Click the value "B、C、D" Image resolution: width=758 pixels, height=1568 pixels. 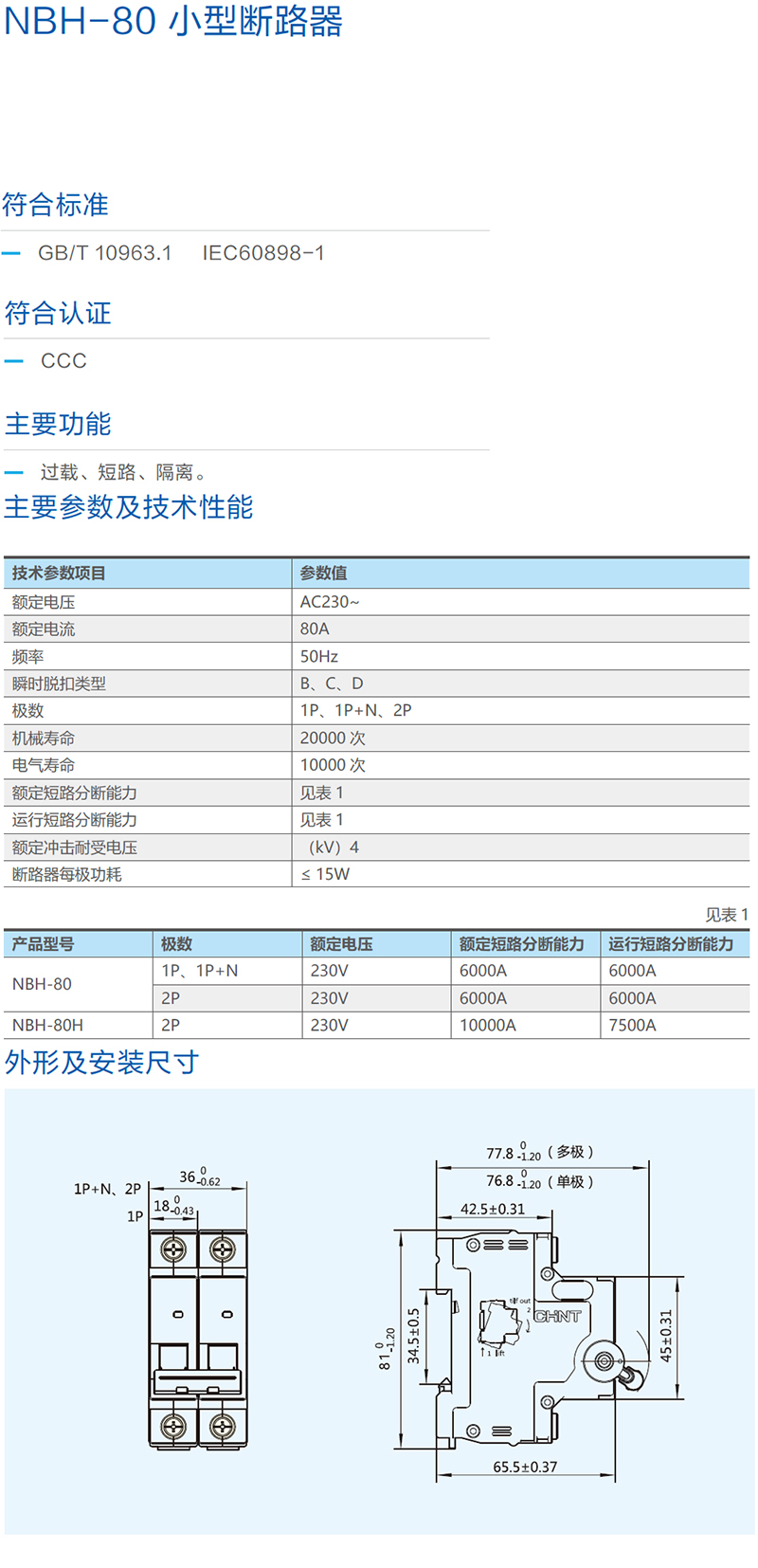tap(332, 684)
